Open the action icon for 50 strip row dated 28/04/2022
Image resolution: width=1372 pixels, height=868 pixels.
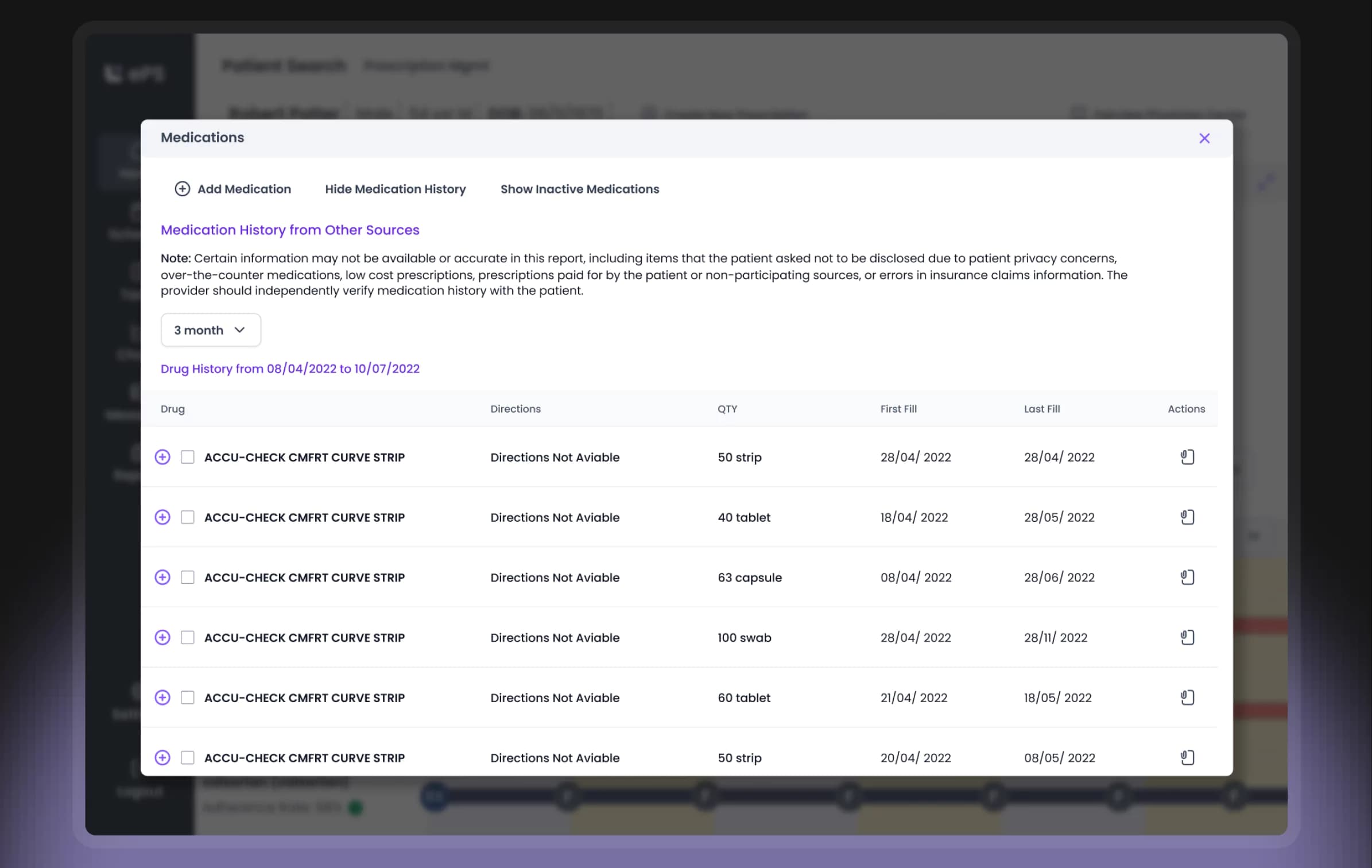point(1187,457)
